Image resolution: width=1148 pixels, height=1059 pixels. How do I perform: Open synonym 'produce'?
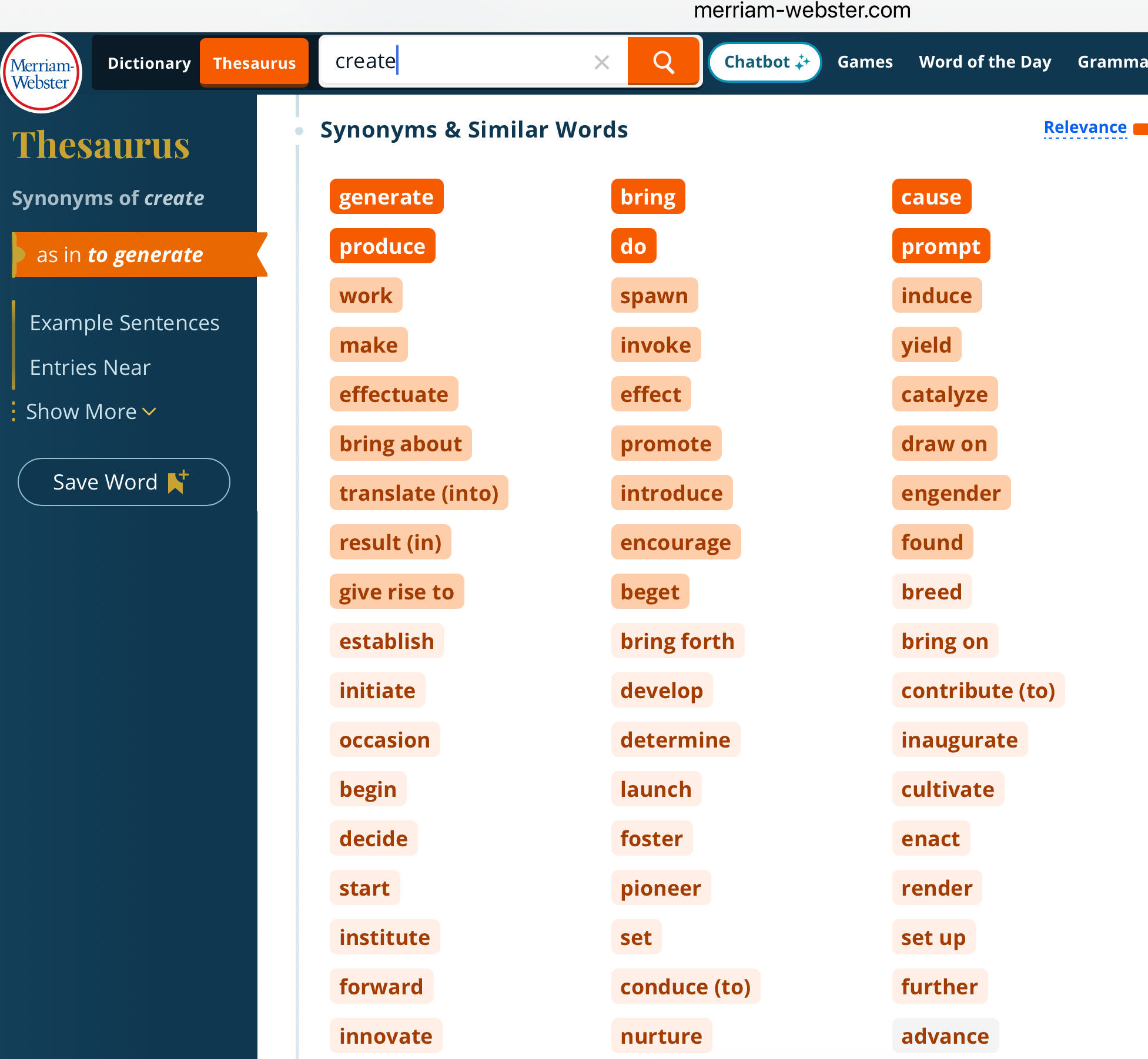(x=382, y=246)
